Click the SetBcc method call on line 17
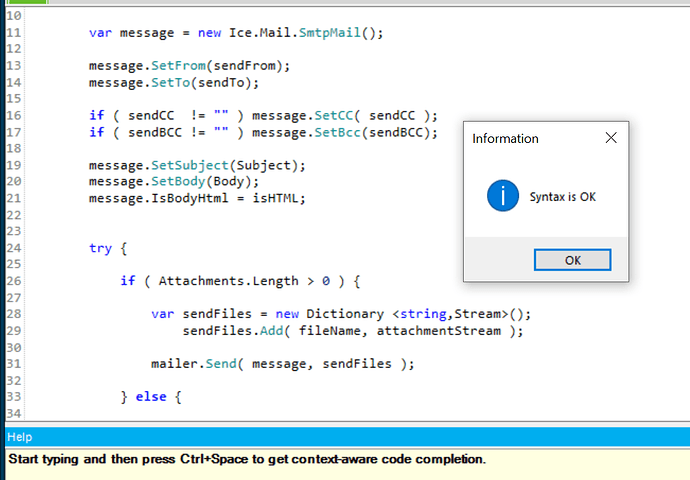The image size is (690, 480). [338, 132]
